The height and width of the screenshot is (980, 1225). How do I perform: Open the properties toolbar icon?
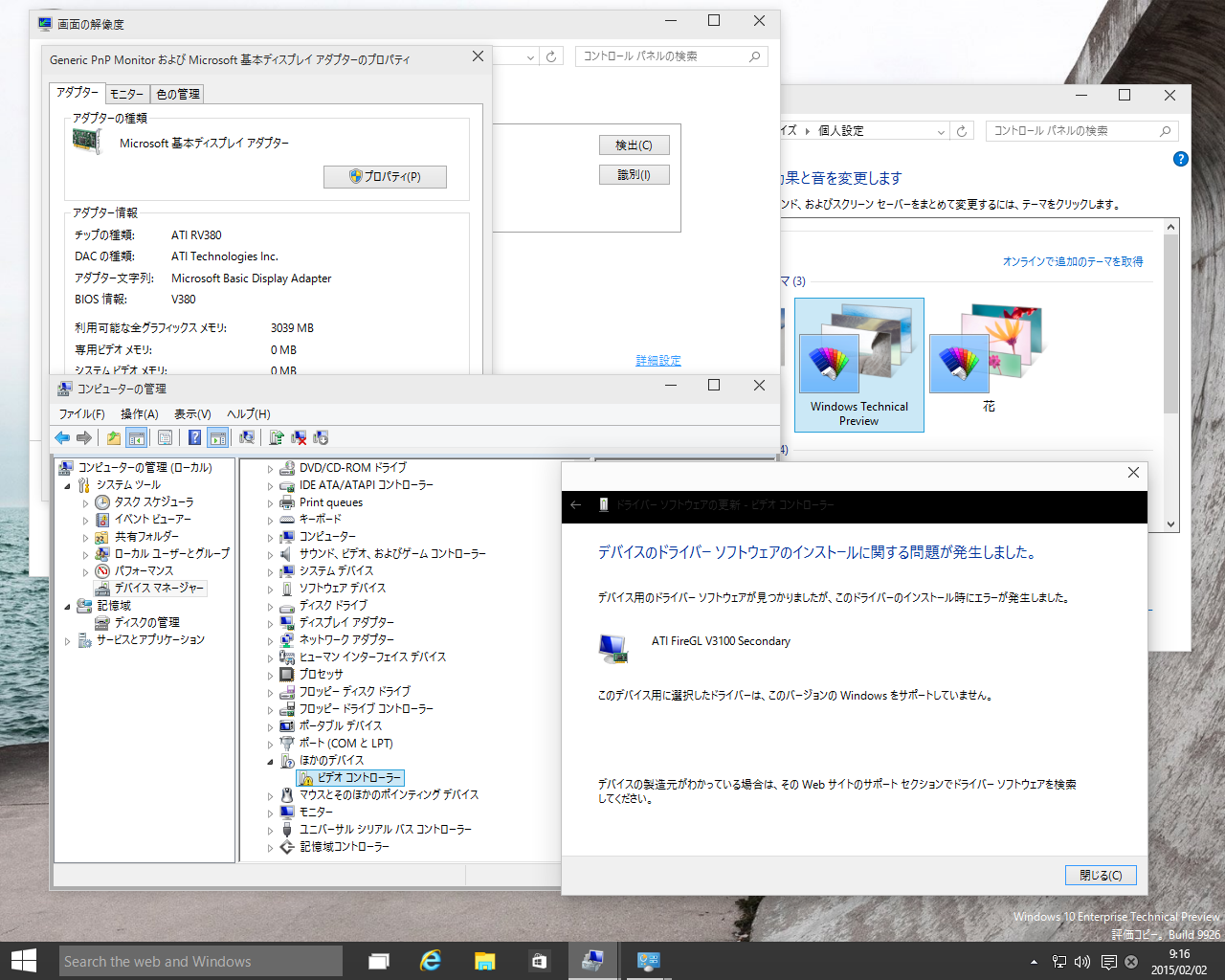coord(165,437)
